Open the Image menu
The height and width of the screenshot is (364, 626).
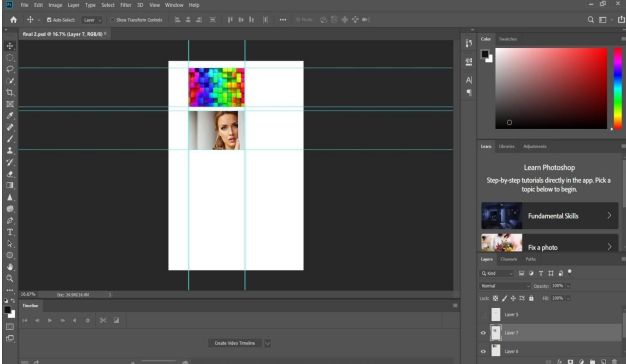(55, 5)
